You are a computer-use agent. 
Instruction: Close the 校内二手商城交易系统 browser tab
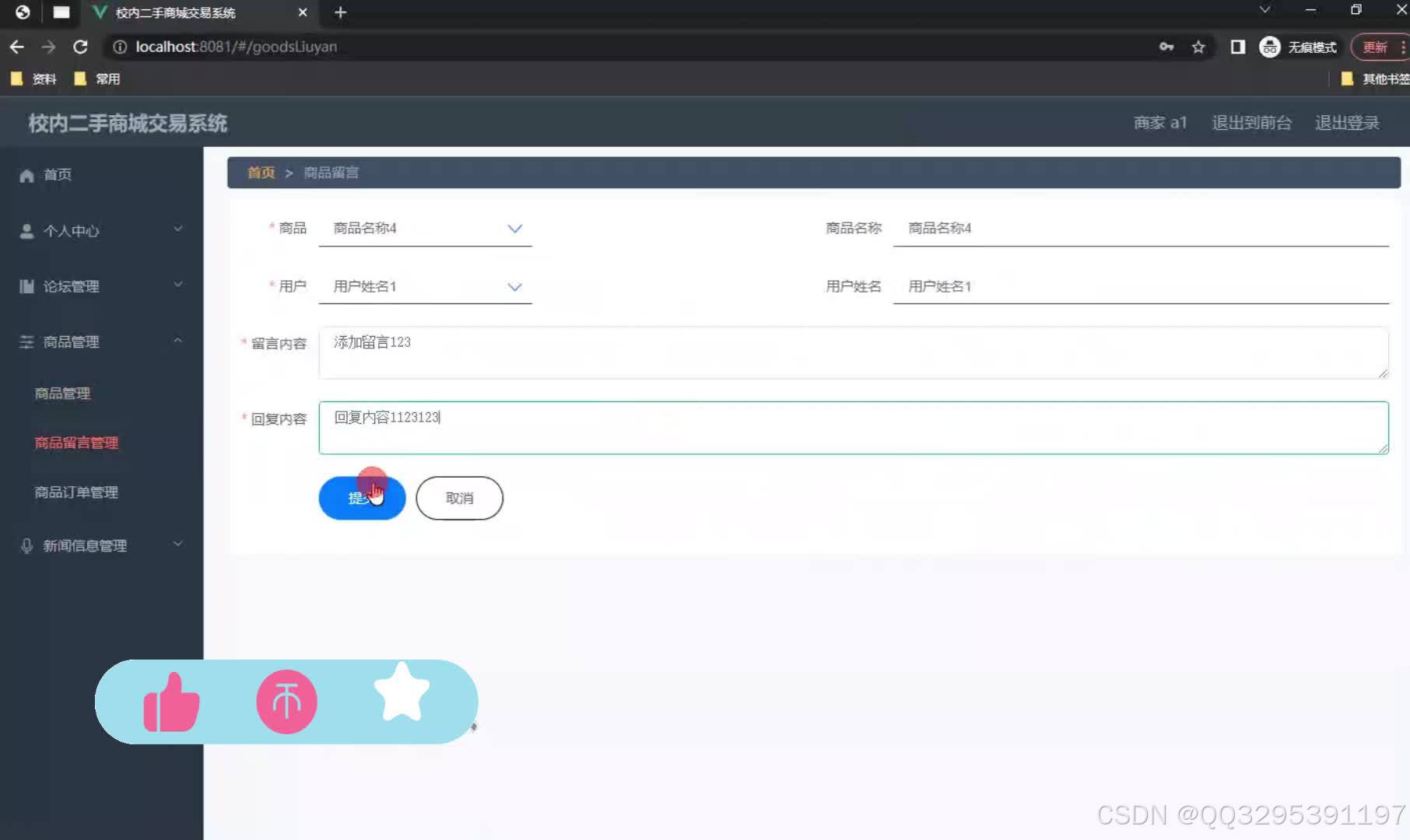[303, 12]
